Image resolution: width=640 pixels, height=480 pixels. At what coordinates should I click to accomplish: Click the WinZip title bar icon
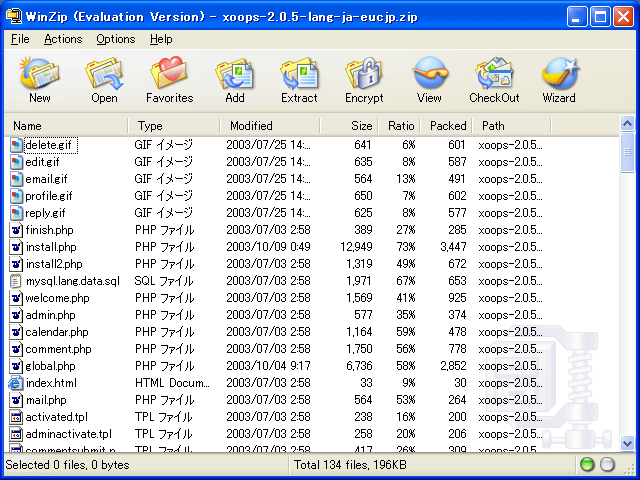(x=14, y=16)
